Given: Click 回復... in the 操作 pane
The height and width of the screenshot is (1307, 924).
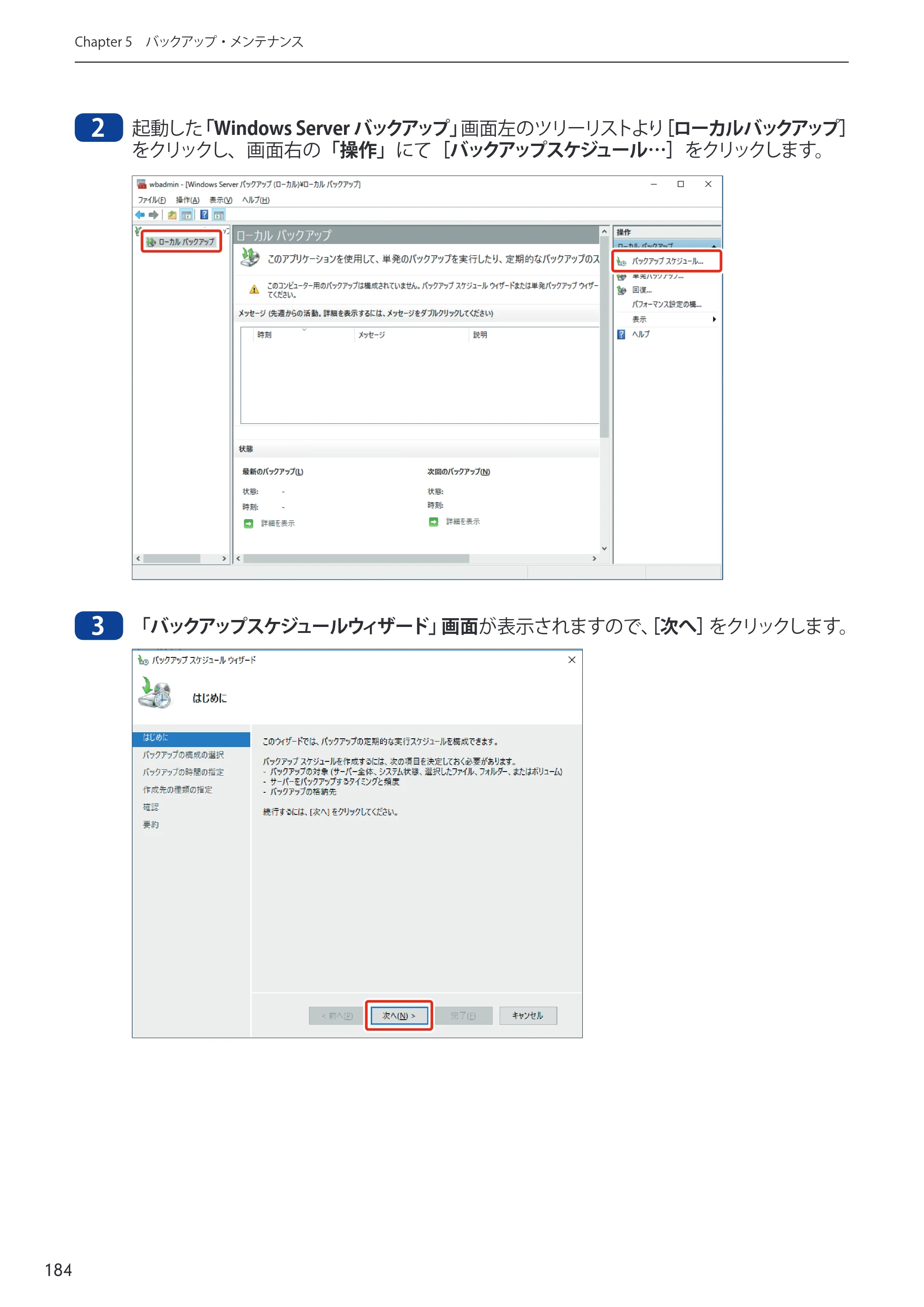Looking at the screenshot, I should click(x=642, y=290).
